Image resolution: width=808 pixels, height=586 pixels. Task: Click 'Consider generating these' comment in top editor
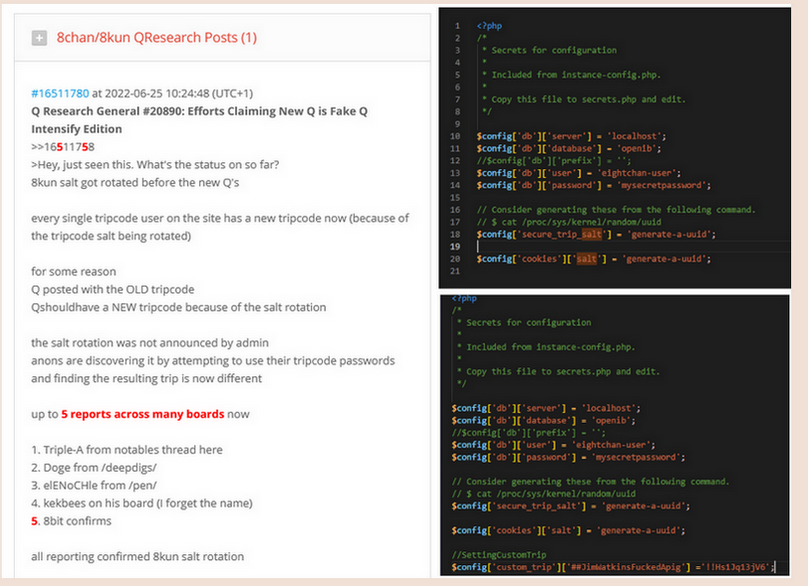tap(616, 210)
